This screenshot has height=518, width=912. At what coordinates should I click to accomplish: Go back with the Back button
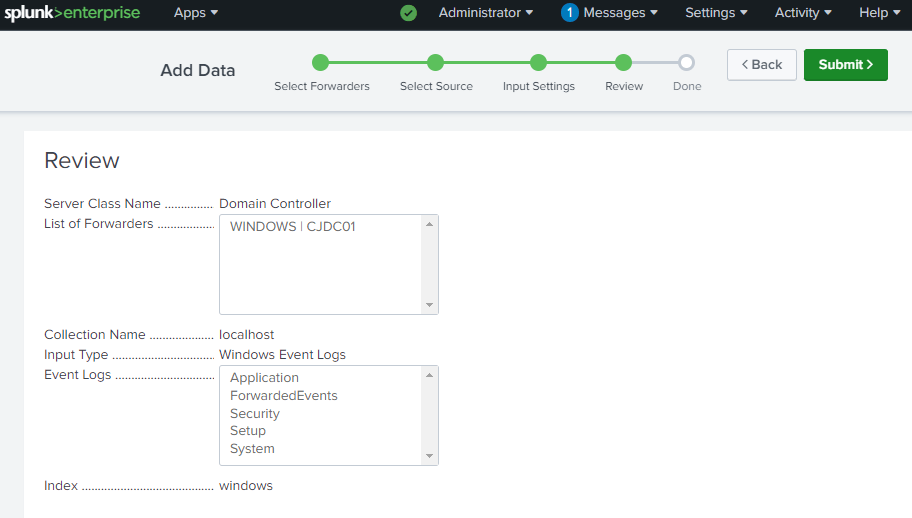tap(762, 65)
